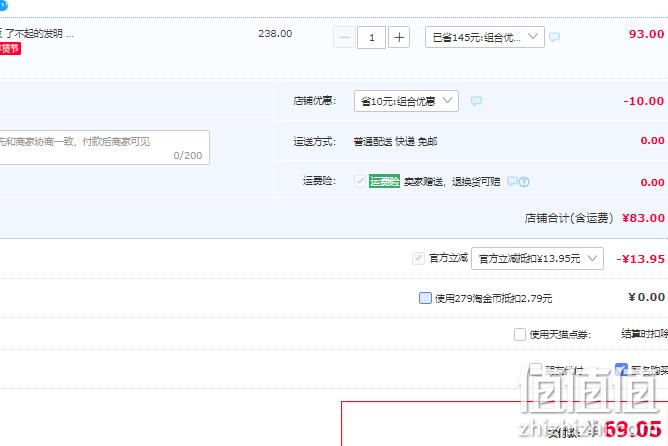Viewport: 668px width, 446px height.
Task: Increase quantity with the plus button
Action: tap(399, 37)
